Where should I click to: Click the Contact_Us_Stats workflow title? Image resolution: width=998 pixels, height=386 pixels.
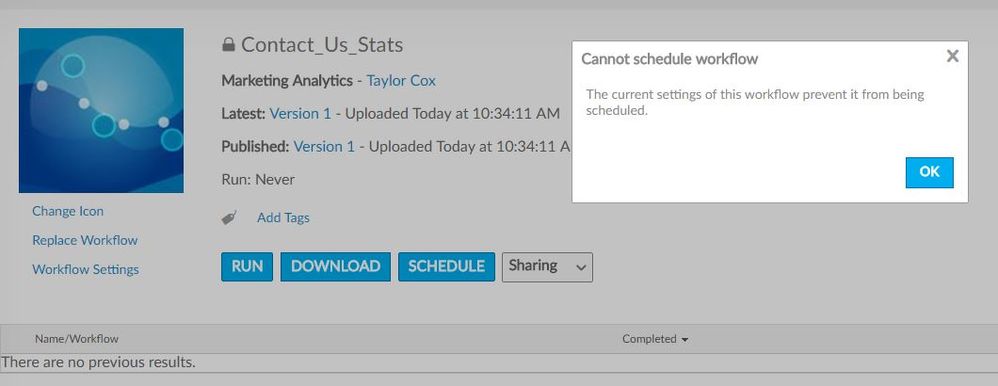[x=322, y=45]
